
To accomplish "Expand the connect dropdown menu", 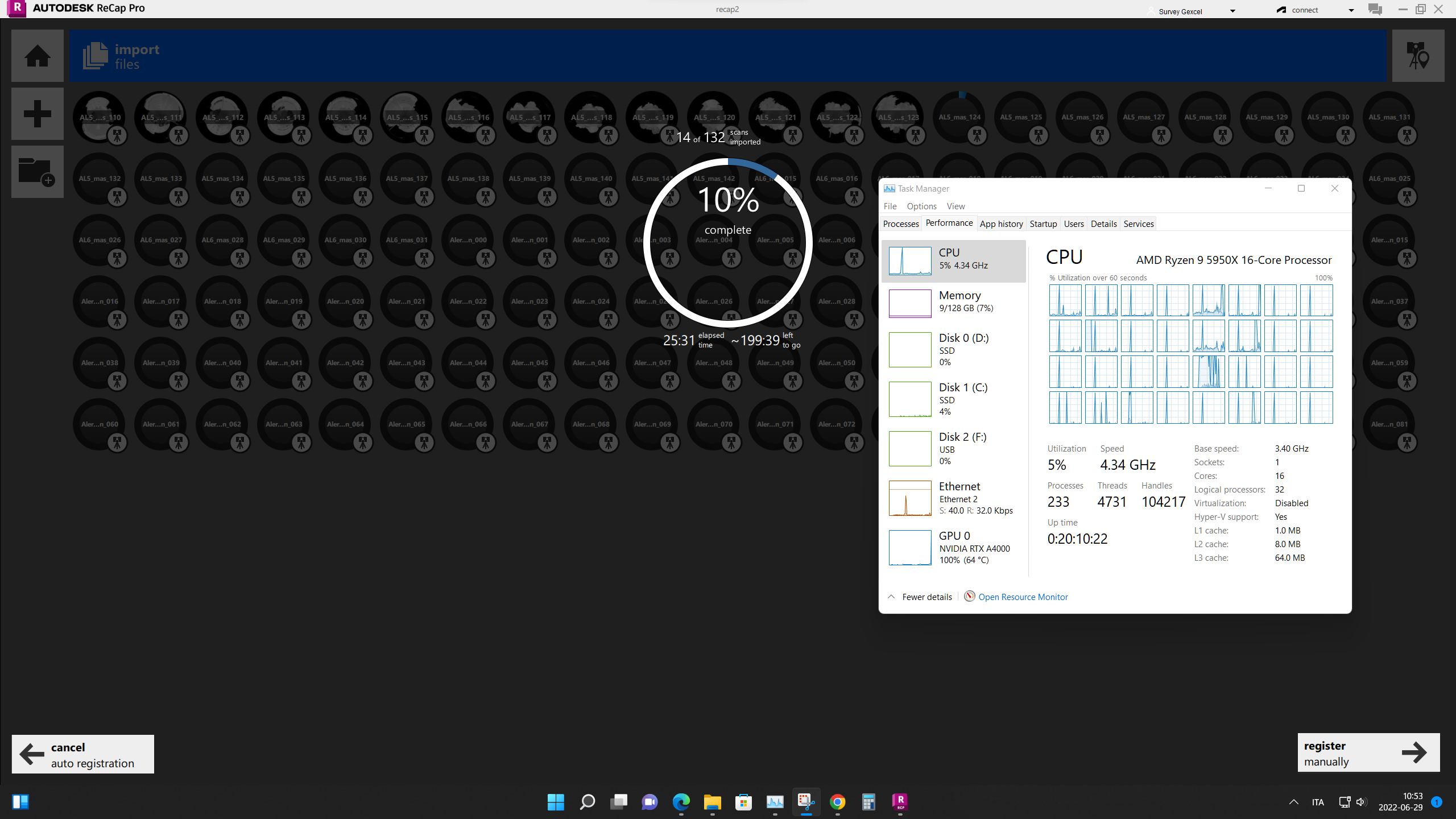I will 1351,10.
